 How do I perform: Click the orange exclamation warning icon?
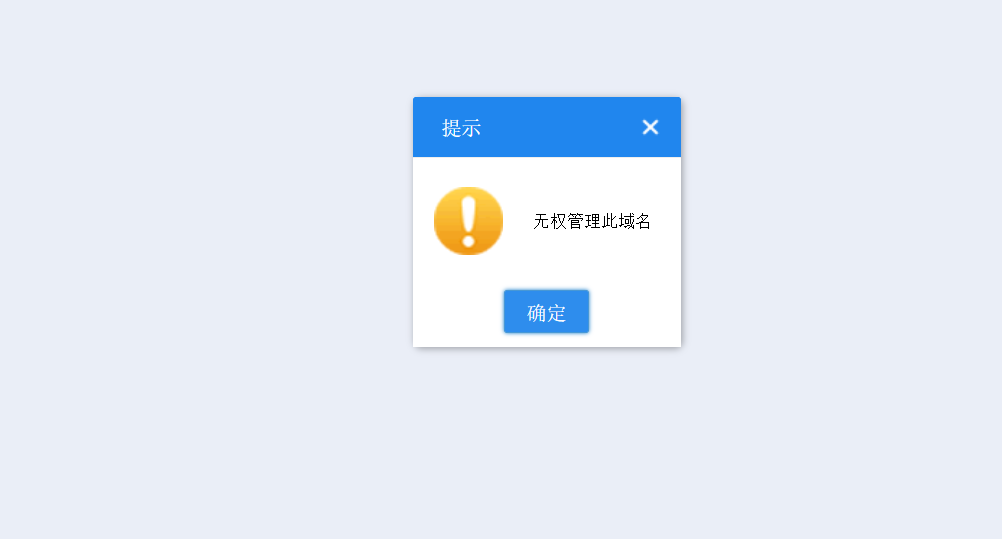point(468,221)
